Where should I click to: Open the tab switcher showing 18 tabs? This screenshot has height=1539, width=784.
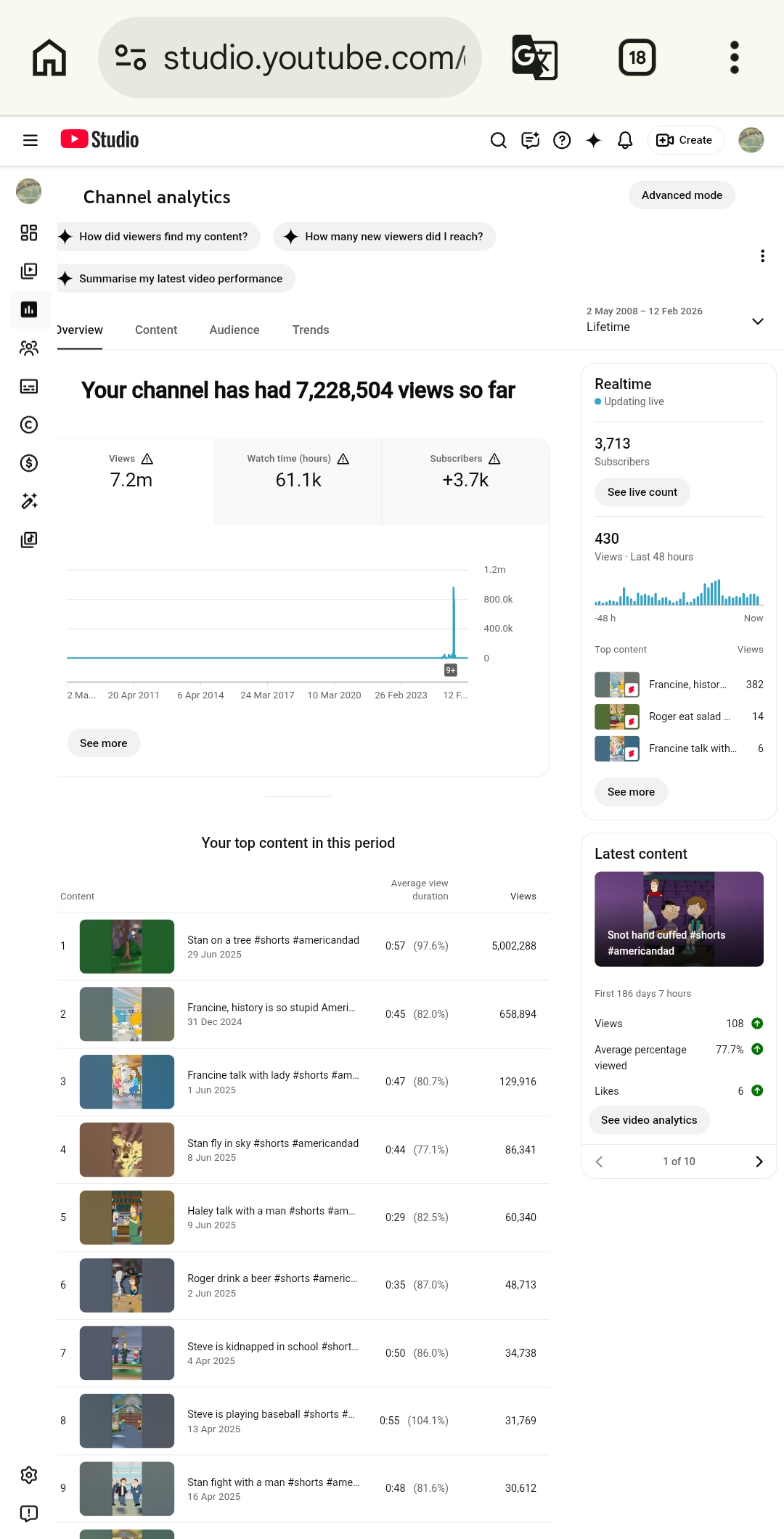tap(637, 57)
